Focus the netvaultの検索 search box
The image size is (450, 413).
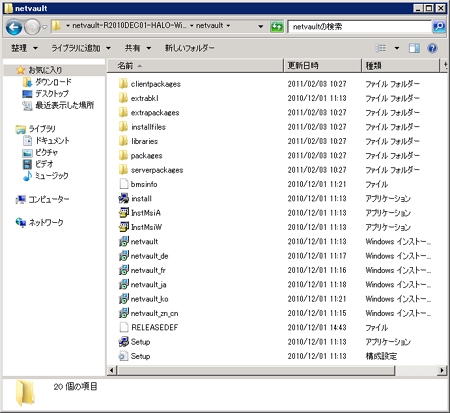pyautogui.click(x=359, y=26)
